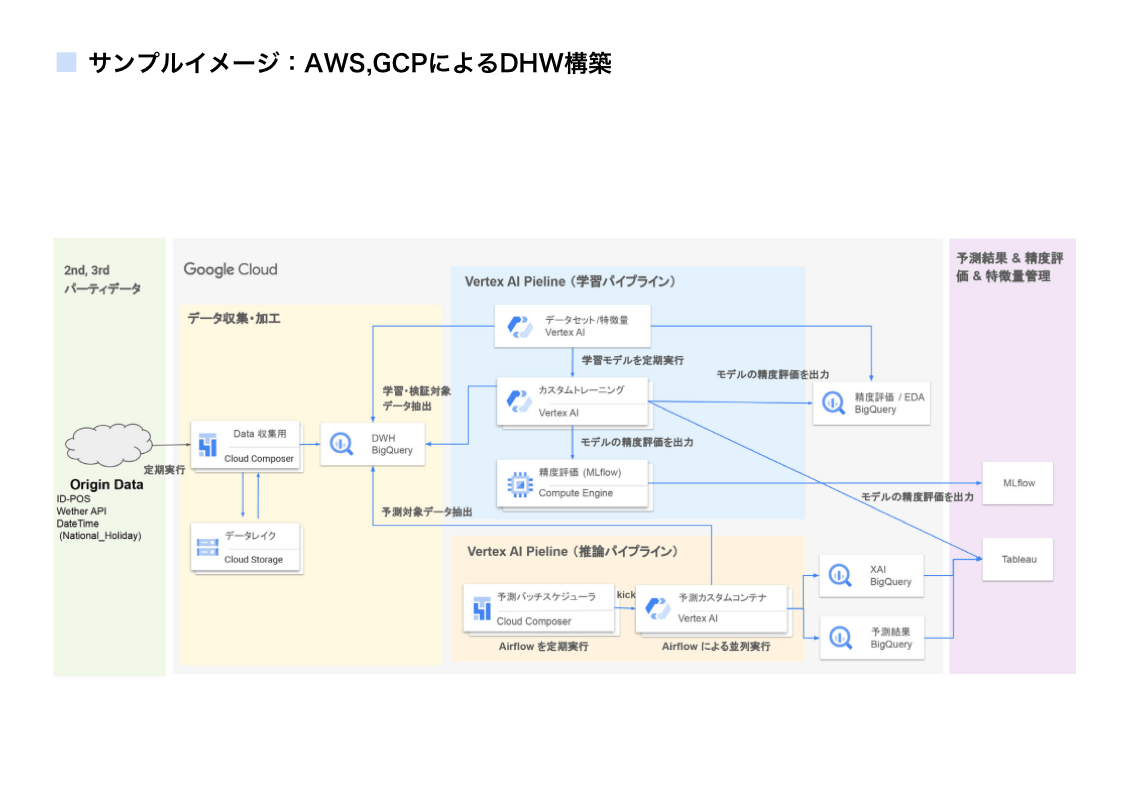
Task: Click Vertex AI Pieline（推論パイプライン） heading
Action: [573, 551]
